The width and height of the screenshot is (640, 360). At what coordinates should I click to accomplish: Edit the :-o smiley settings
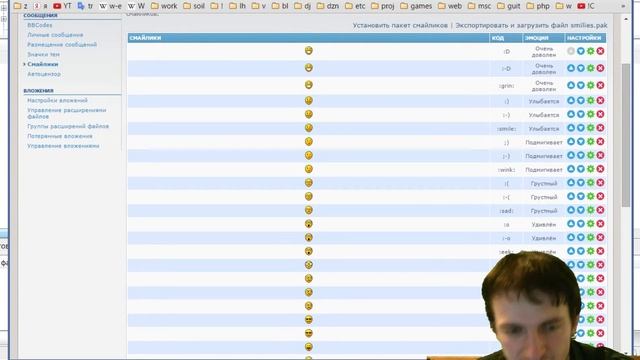[x=590, y=237]
